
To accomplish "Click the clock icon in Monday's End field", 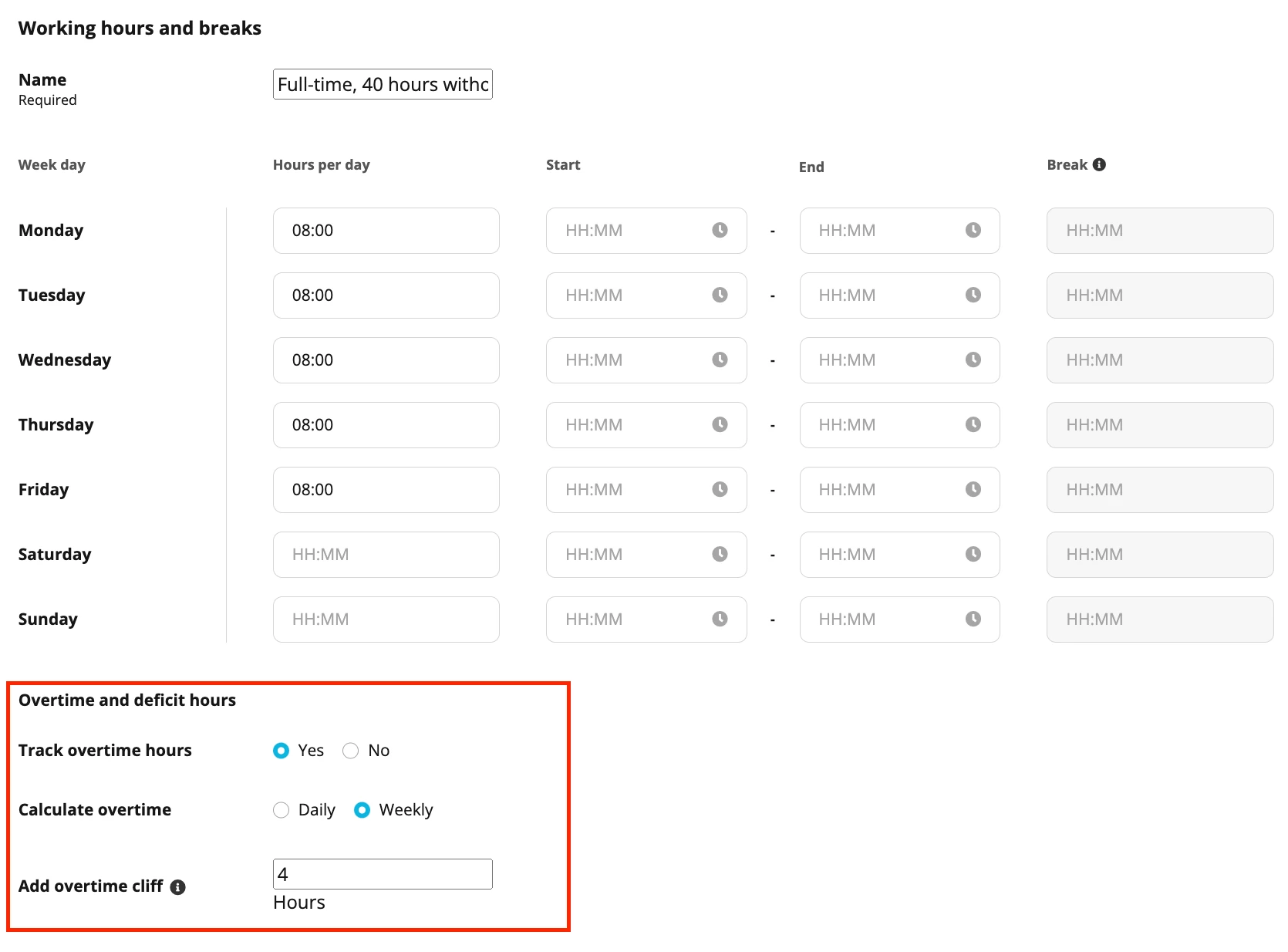I will 973,230.
